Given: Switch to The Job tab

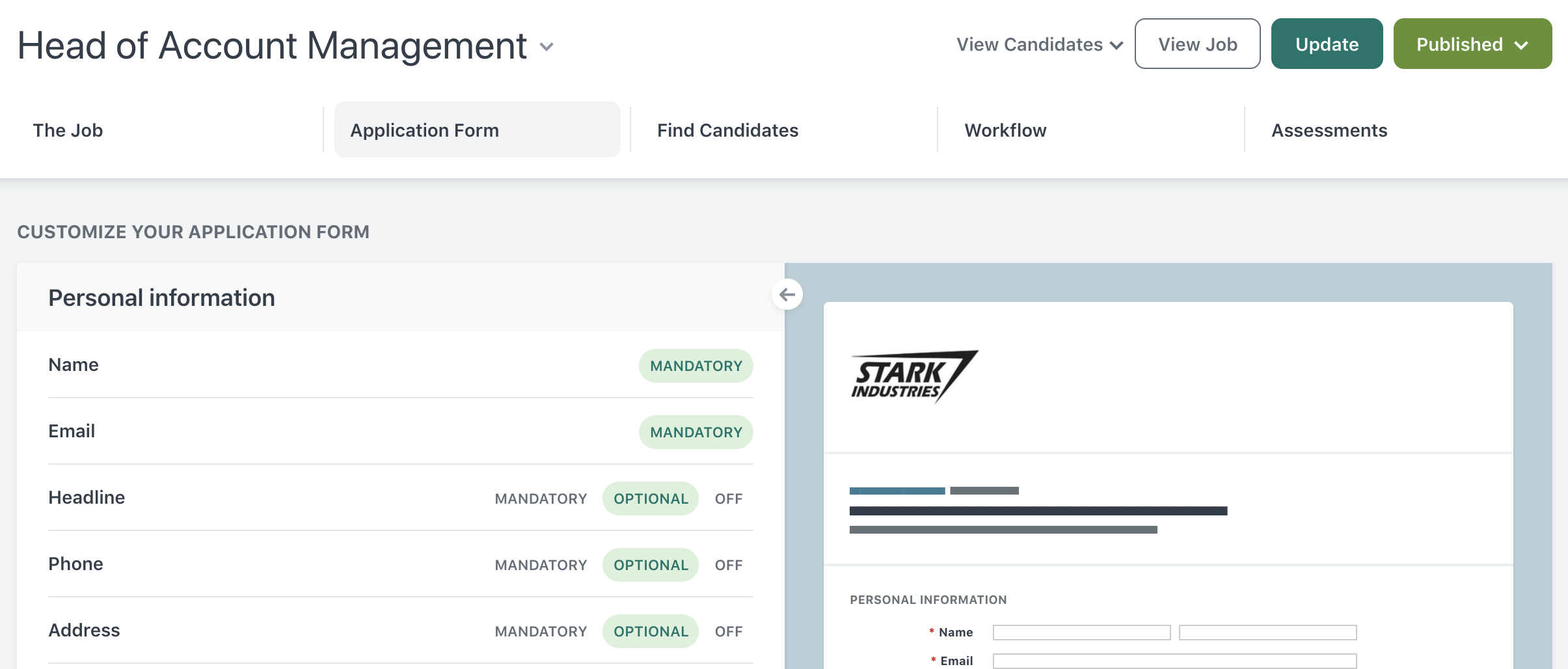Looking at the screenshot, I should (x=68, y=130).
